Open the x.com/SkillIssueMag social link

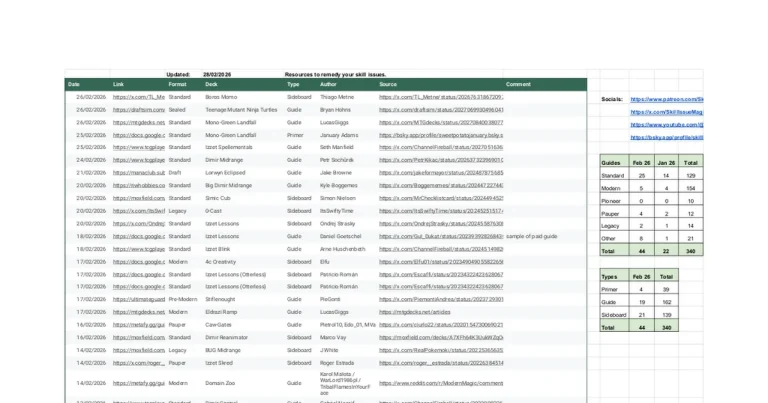[x=667, y=112]
